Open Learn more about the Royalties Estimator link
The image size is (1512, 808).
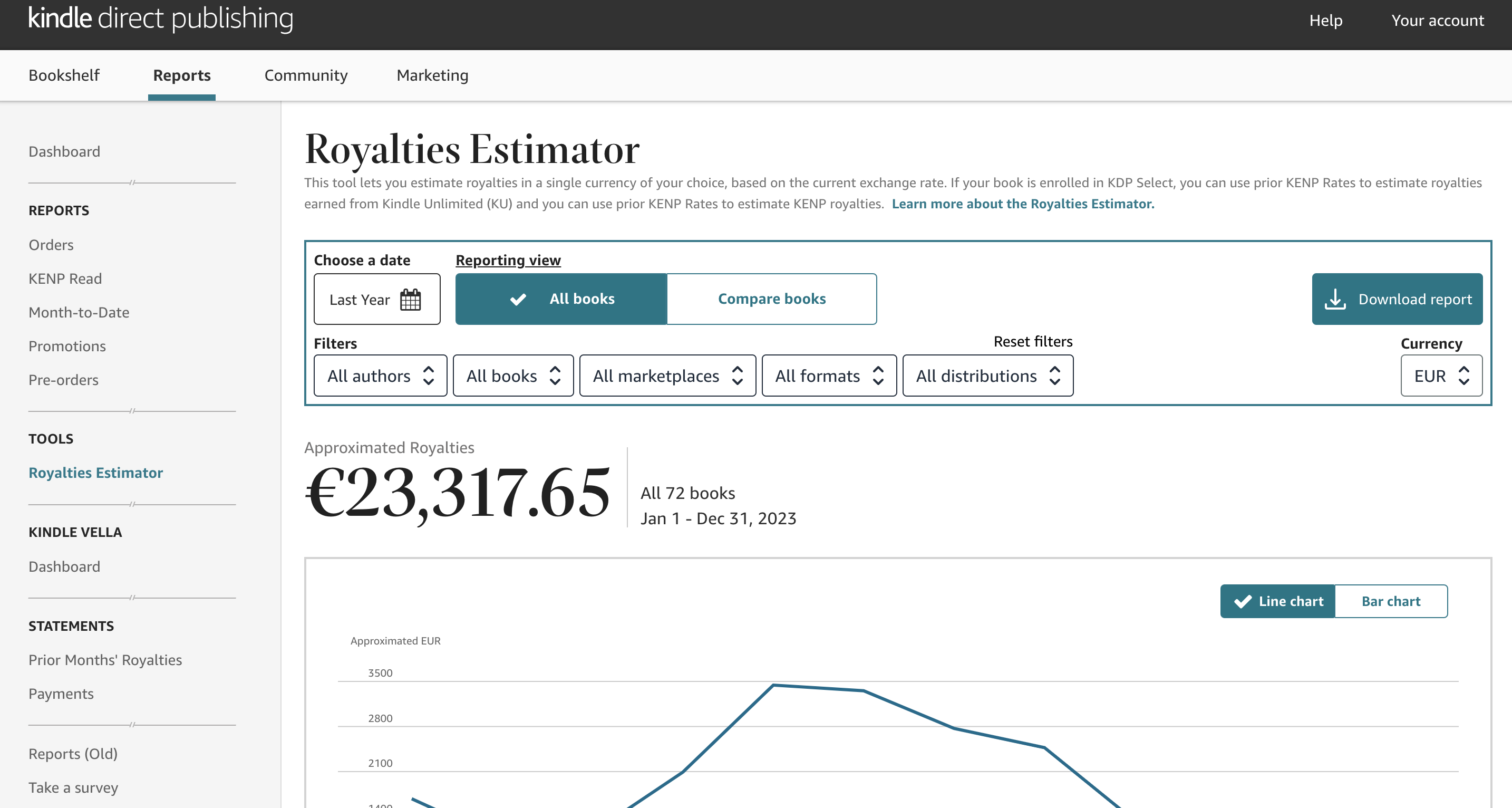point(1022,204)
